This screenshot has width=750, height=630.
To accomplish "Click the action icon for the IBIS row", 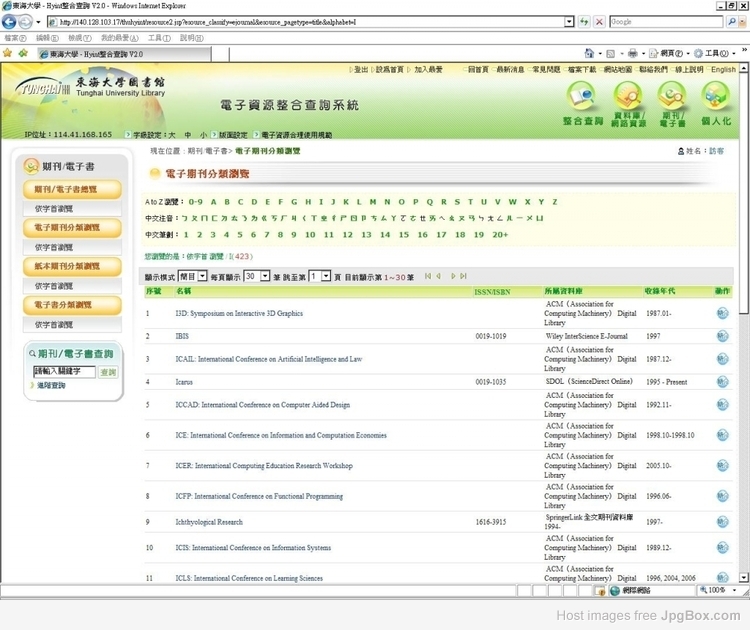I will point(722,337).
